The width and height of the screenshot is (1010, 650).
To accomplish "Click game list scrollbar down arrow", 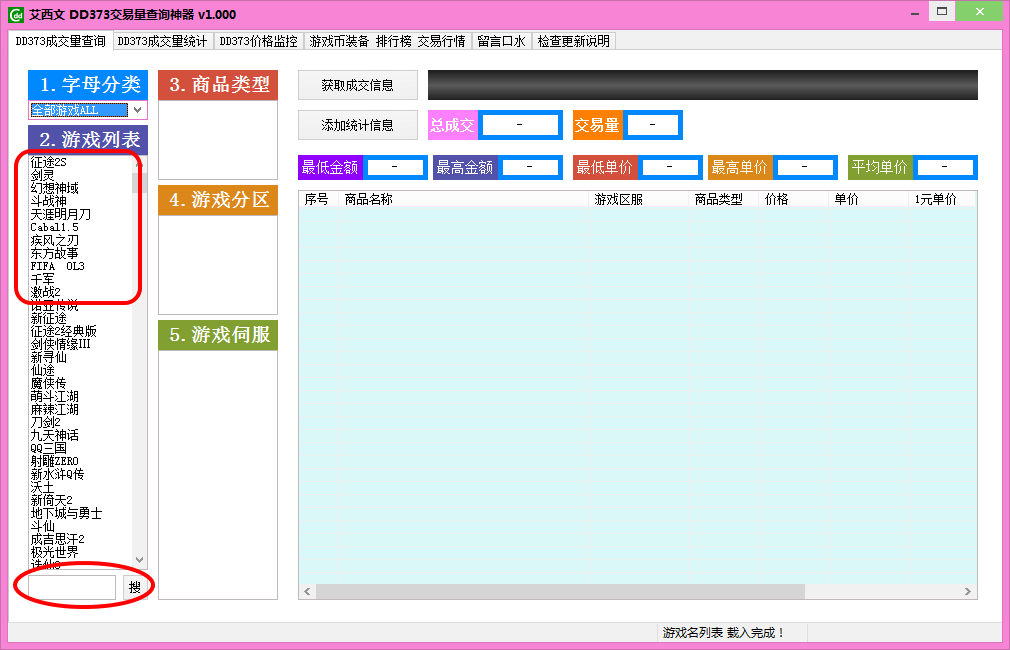I will pos(139,560).
